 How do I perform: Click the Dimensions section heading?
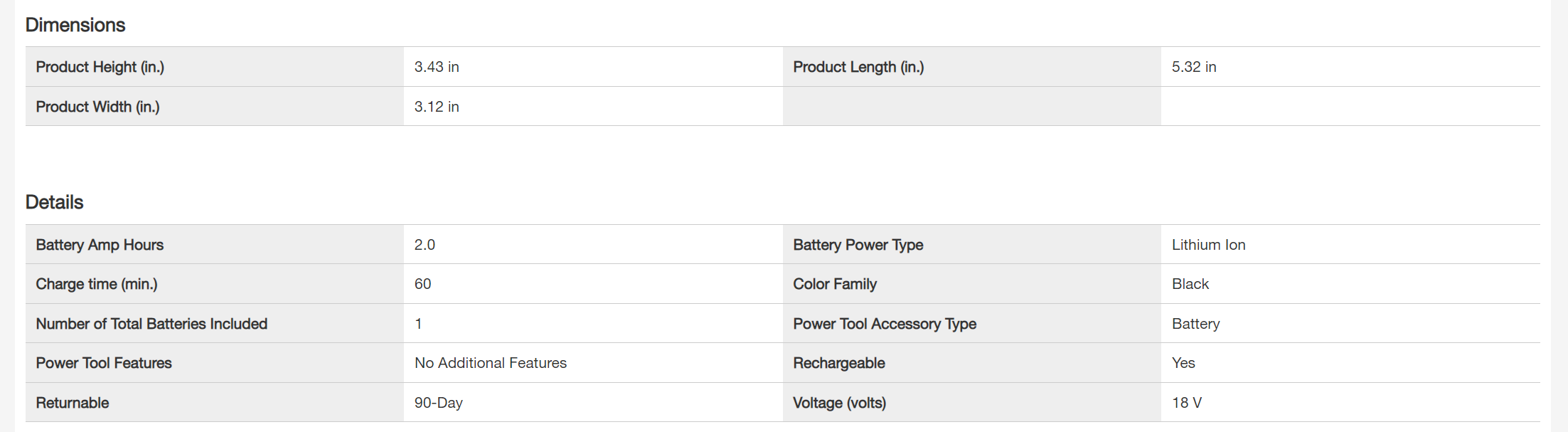[x=75, y=25]
